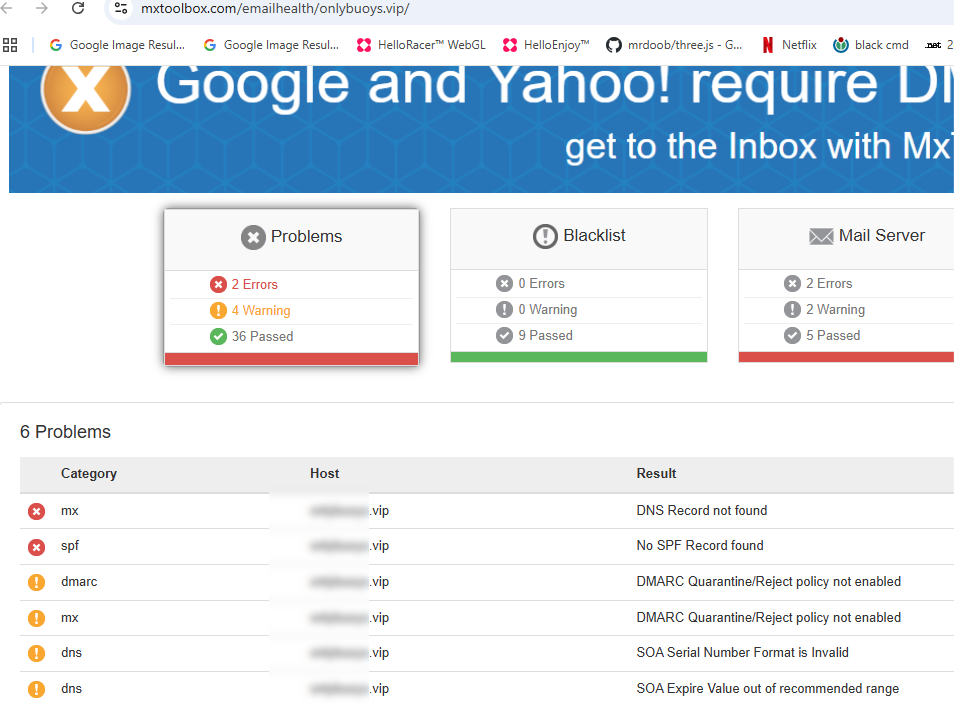Open the mrdoob/three.js GitHub bookmark

674,44
